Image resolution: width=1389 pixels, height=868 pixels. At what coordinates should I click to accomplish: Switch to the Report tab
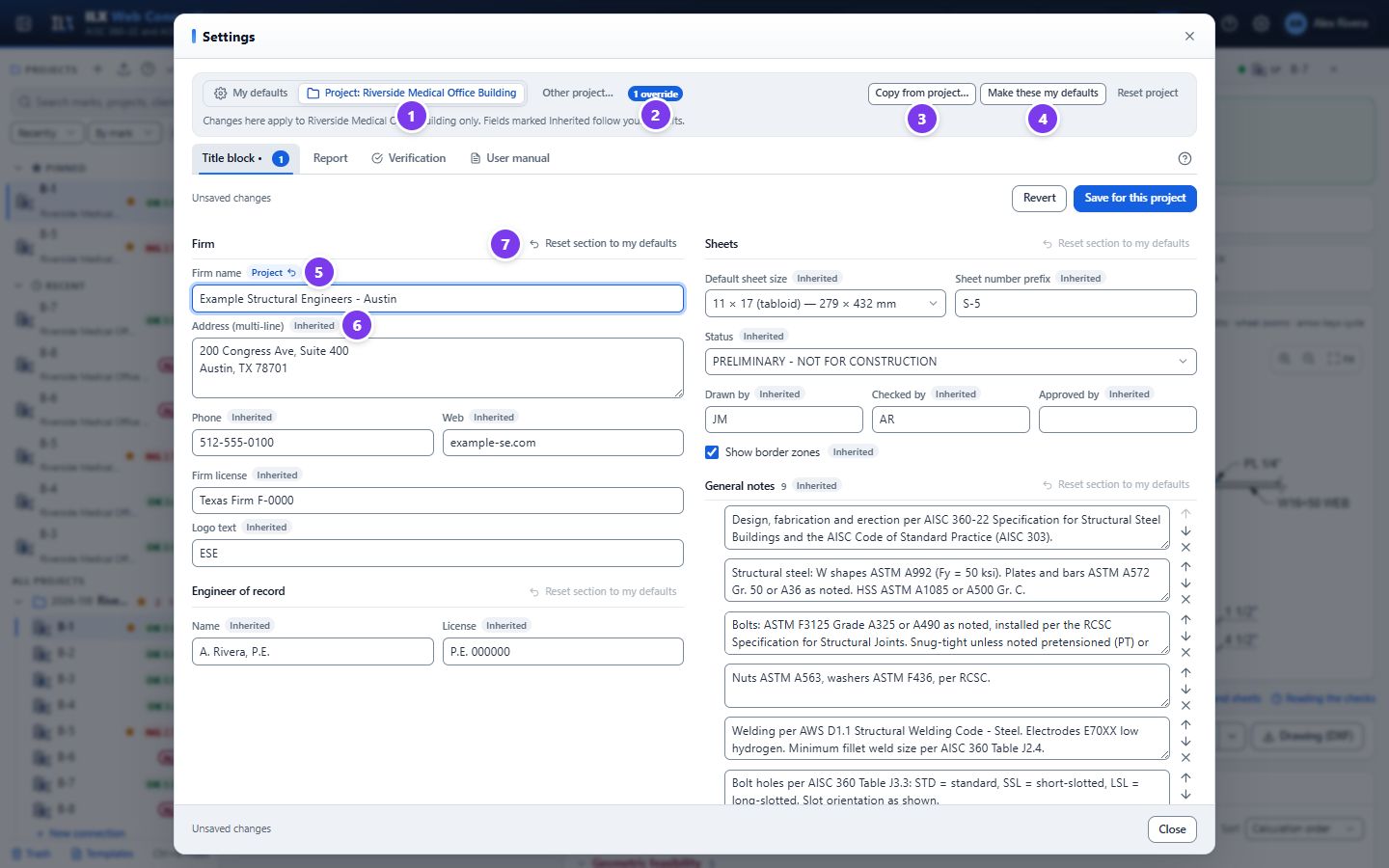[330, 158]
